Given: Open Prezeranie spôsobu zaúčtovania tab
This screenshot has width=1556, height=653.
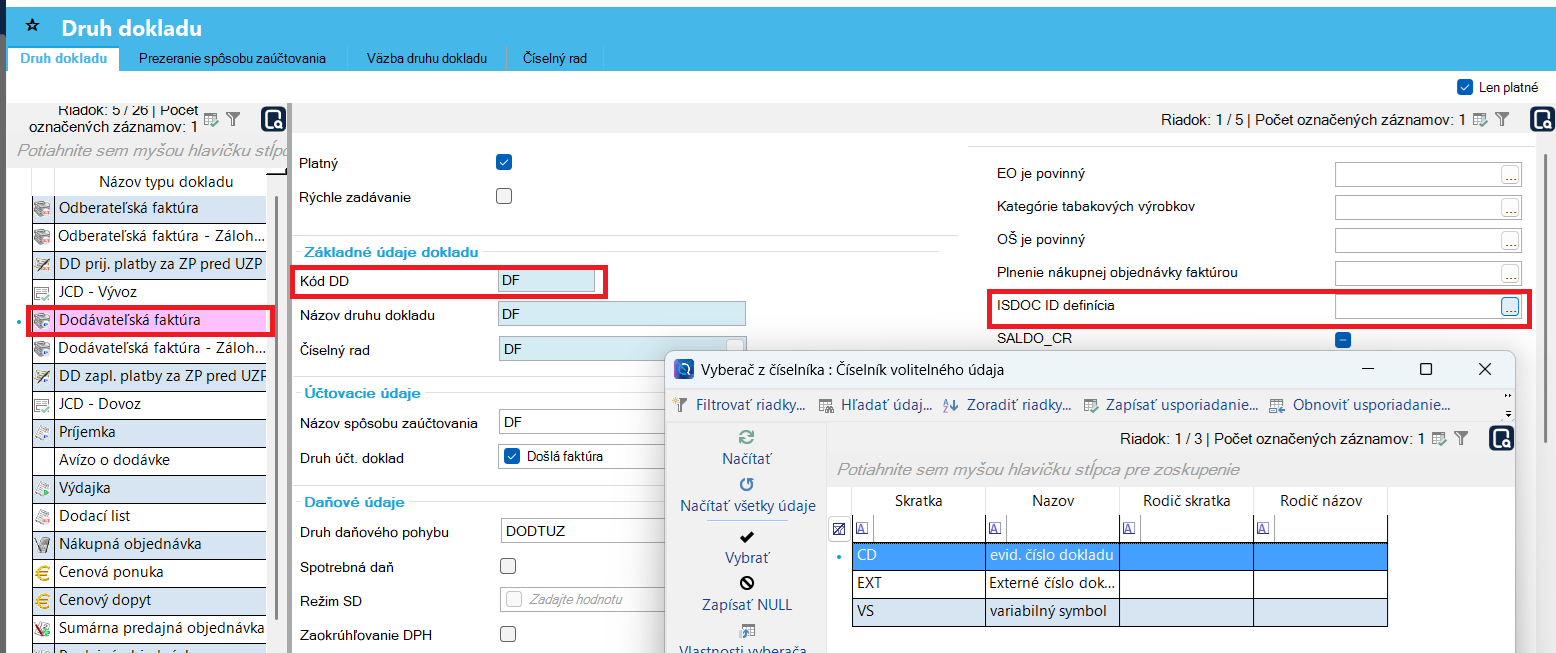Looking at the screenshot, I should pyautogui.click(x=232, y=58).
